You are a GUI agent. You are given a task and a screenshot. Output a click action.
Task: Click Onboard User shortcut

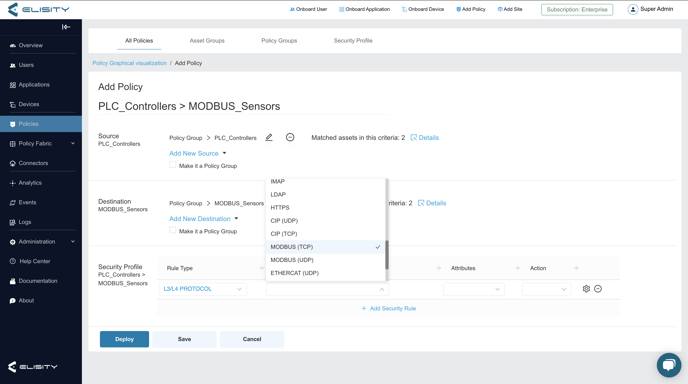[308, 9]
